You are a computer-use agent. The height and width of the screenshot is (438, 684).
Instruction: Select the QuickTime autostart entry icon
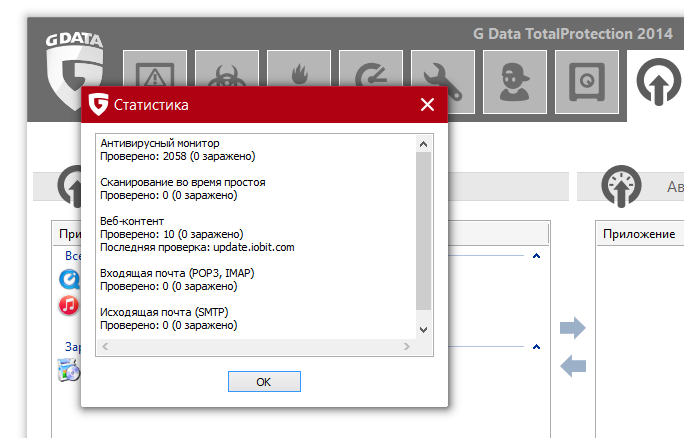click(69, 280)
